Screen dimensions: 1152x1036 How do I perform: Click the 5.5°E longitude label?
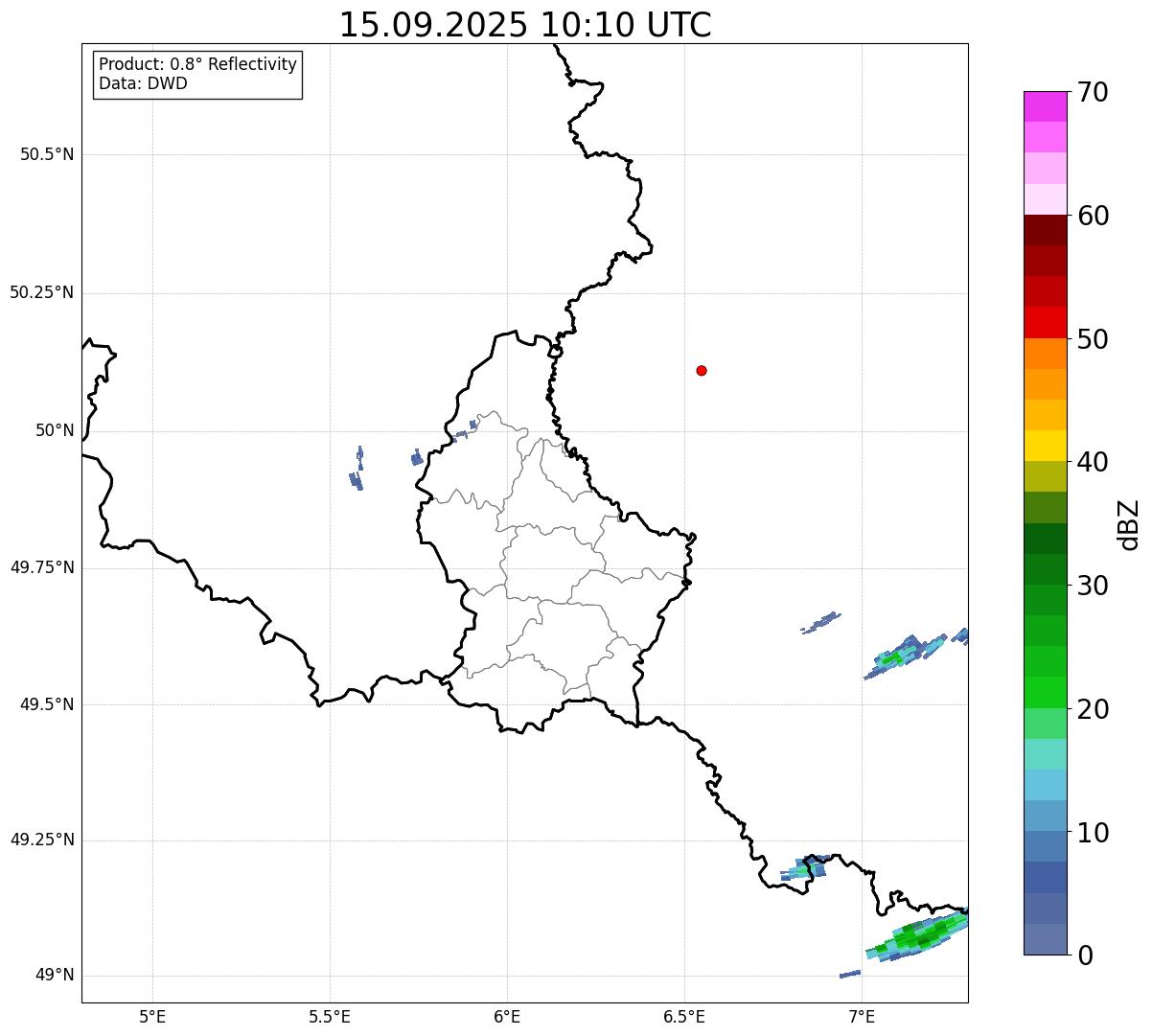point(330,1016)
